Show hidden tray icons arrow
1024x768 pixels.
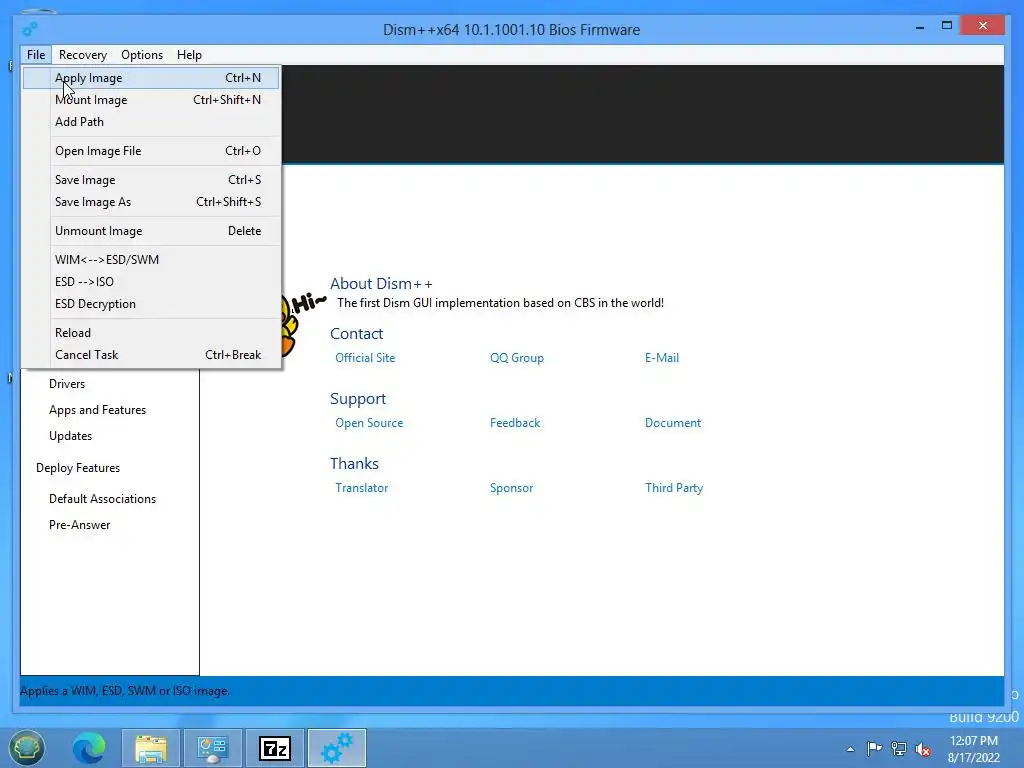(850, 749)
